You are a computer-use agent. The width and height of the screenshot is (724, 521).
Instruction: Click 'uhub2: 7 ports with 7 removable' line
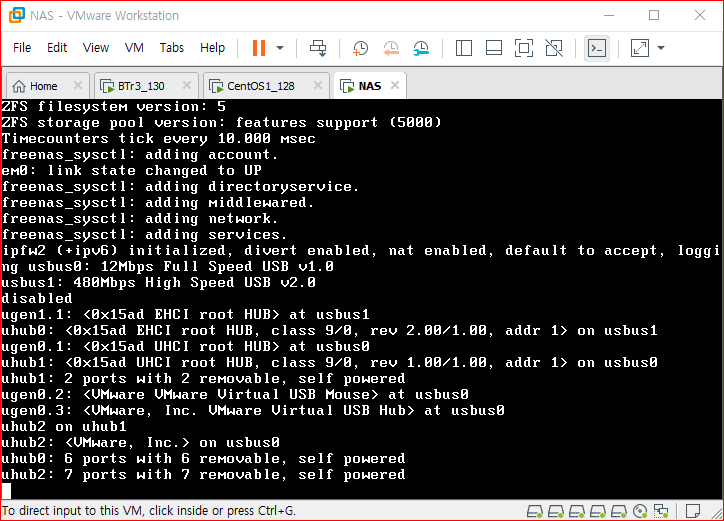tap(203, 474)
